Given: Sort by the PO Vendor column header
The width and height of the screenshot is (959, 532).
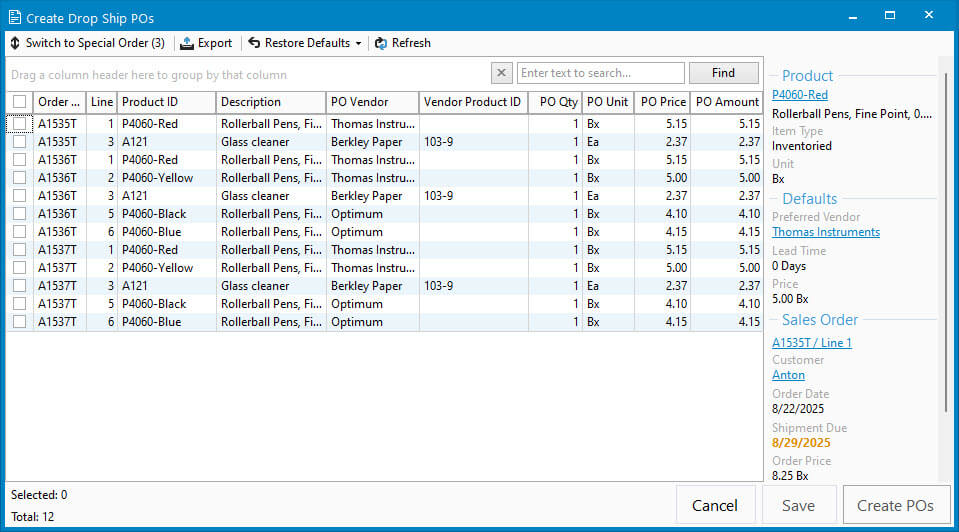Looking at the screenshot, I should tap(372, 102).
